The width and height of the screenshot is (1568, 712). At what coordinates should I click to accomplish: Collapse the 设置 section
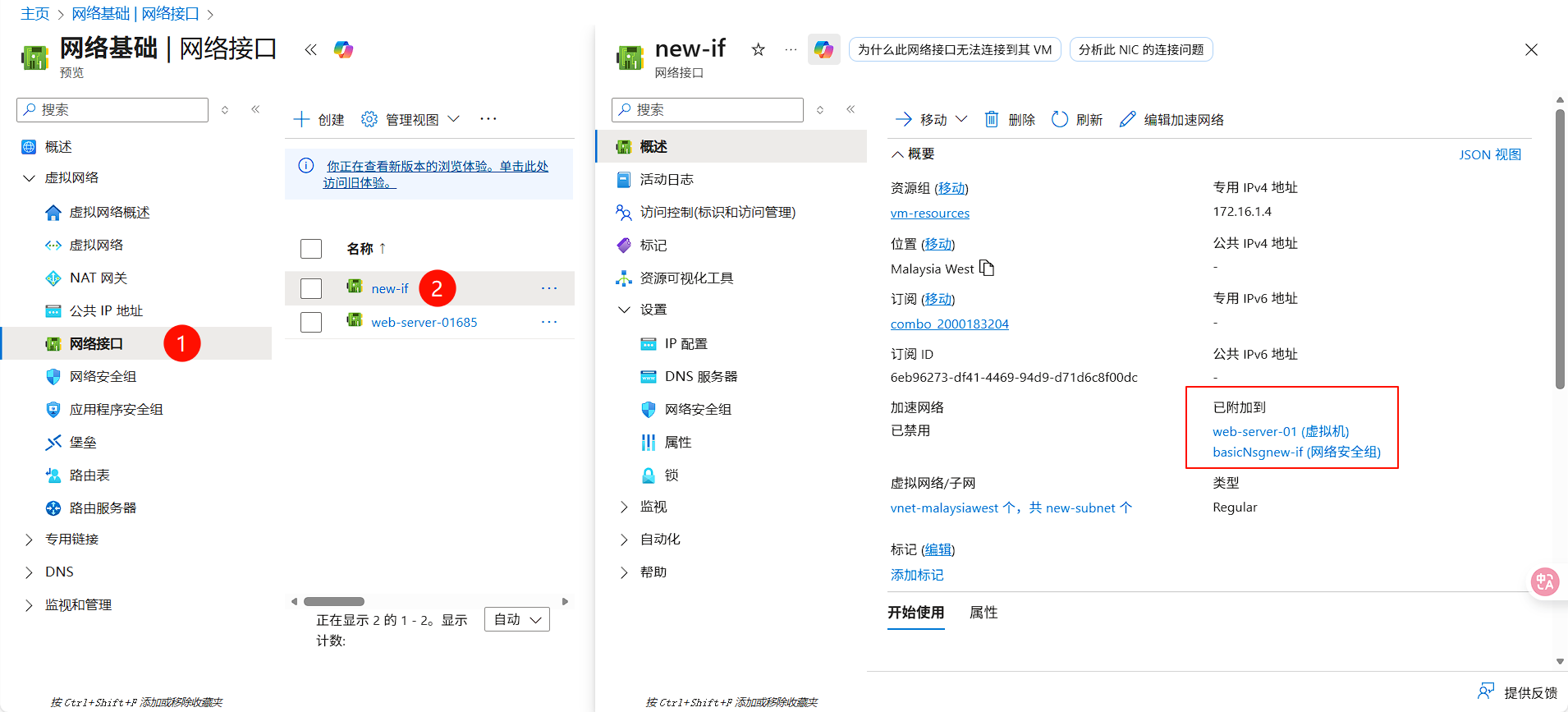(624, 310)
